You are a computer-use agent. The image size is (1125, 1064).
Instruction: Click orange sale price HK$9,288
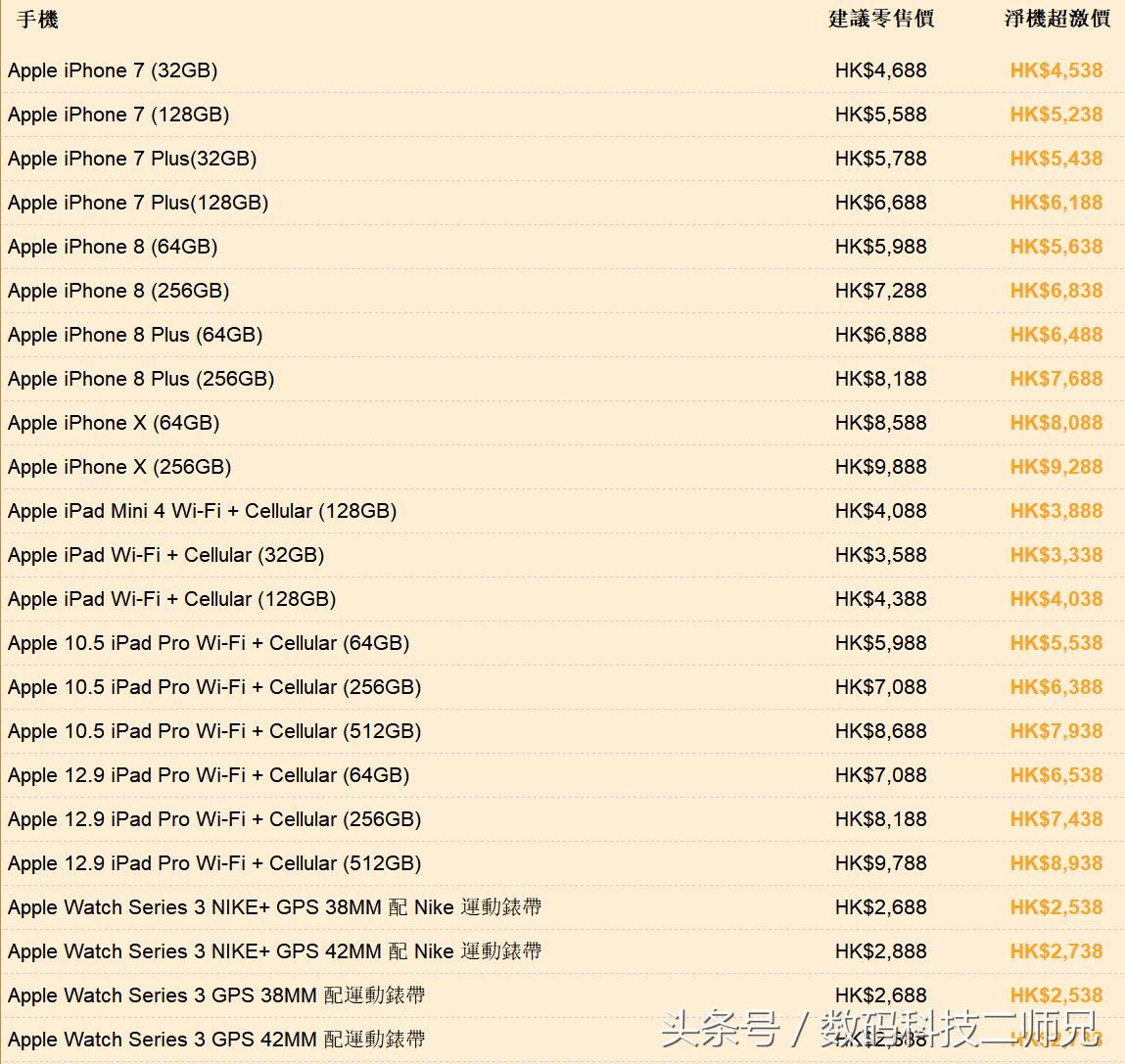click(x=1056, y=467)
